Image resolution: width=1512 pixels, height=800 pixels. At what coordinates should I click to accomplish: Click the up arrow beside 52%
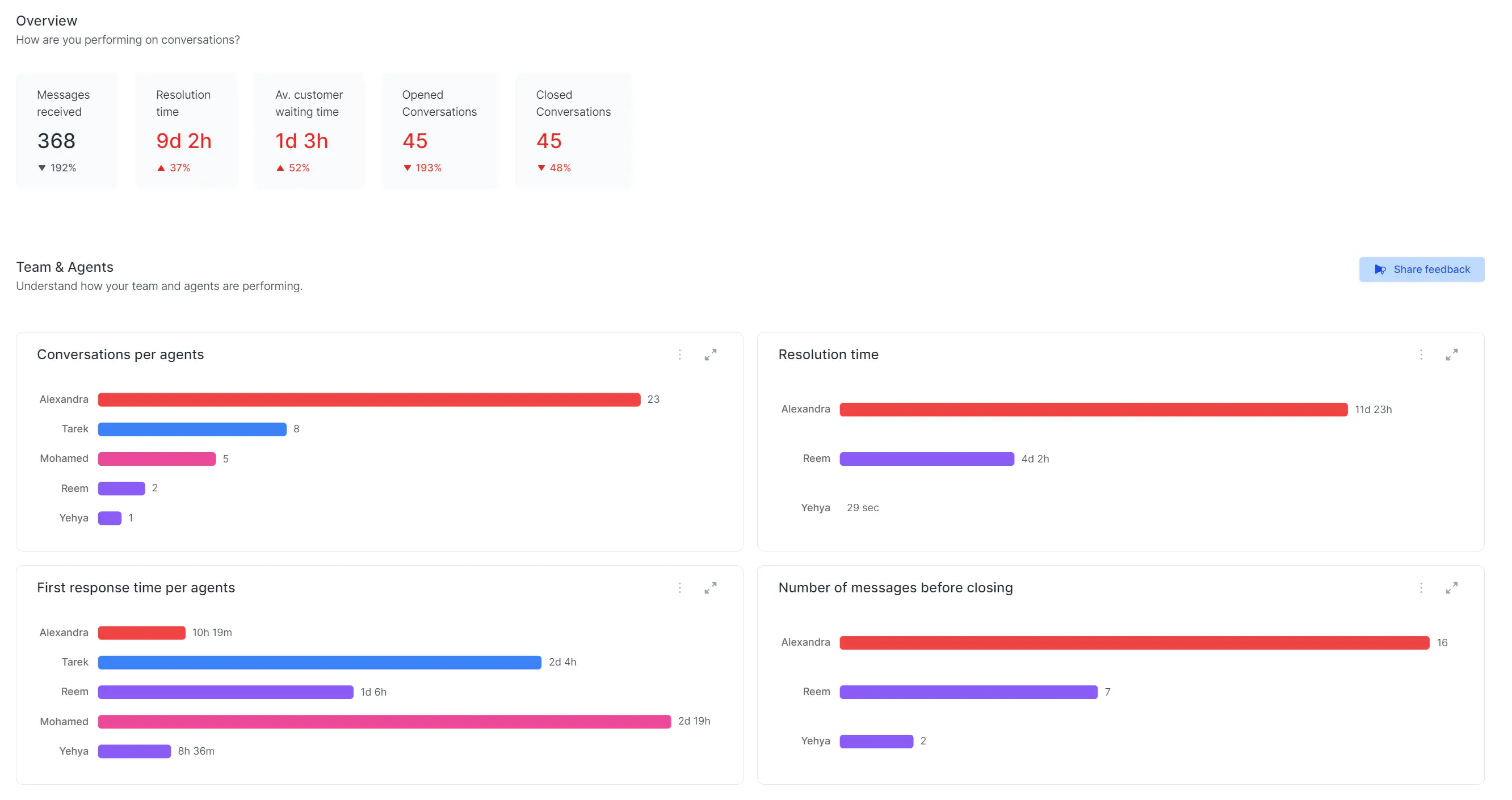(x=280, y=168)
